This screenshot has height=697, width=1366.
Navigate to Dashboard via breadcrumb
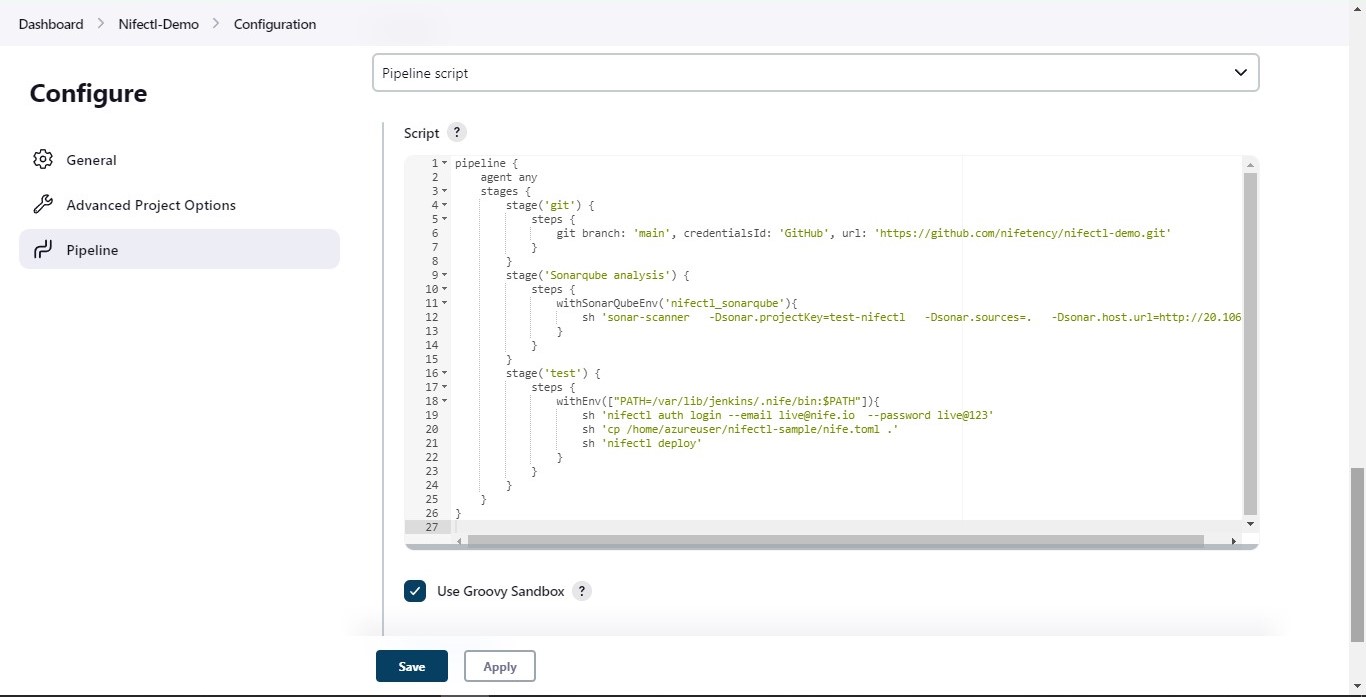[50, 24]
